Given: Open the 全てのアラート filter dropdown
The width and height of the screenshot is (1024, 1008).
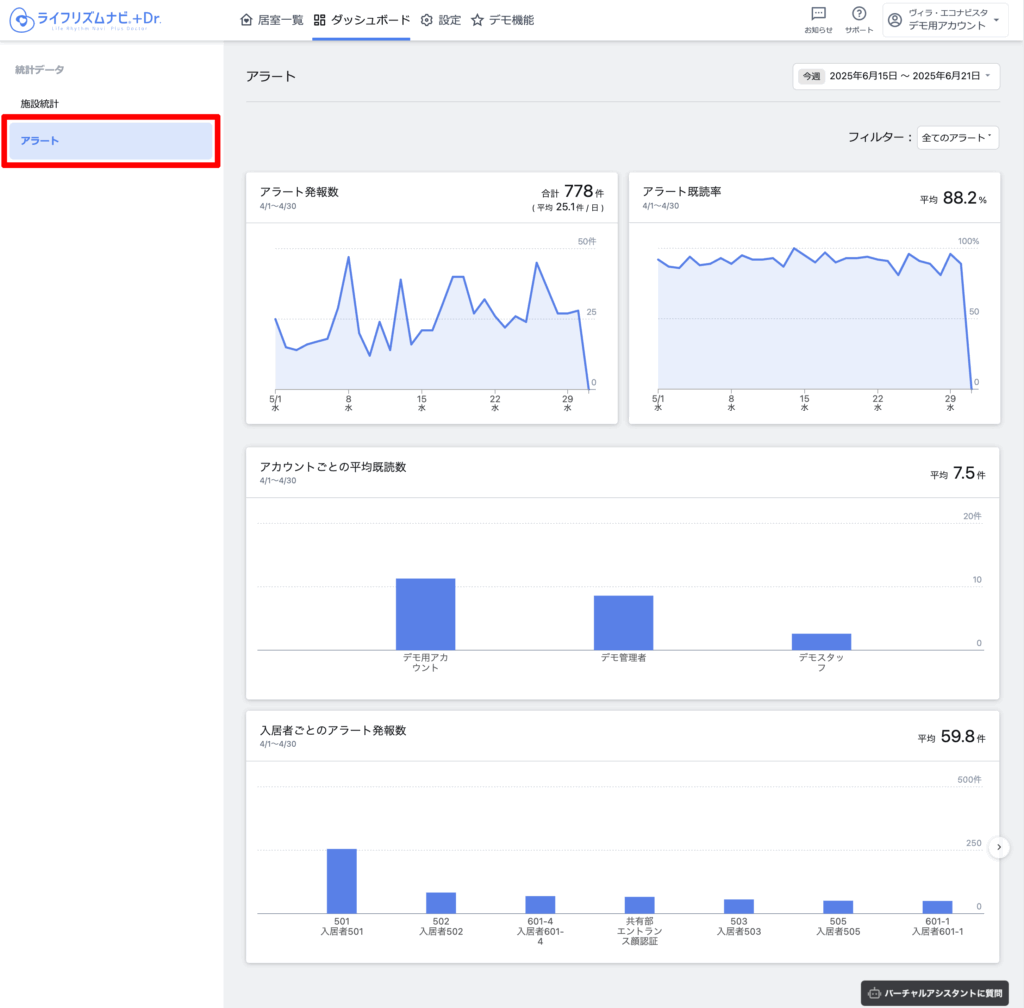Looking at the screenshot, I should (x=957, y=138).
